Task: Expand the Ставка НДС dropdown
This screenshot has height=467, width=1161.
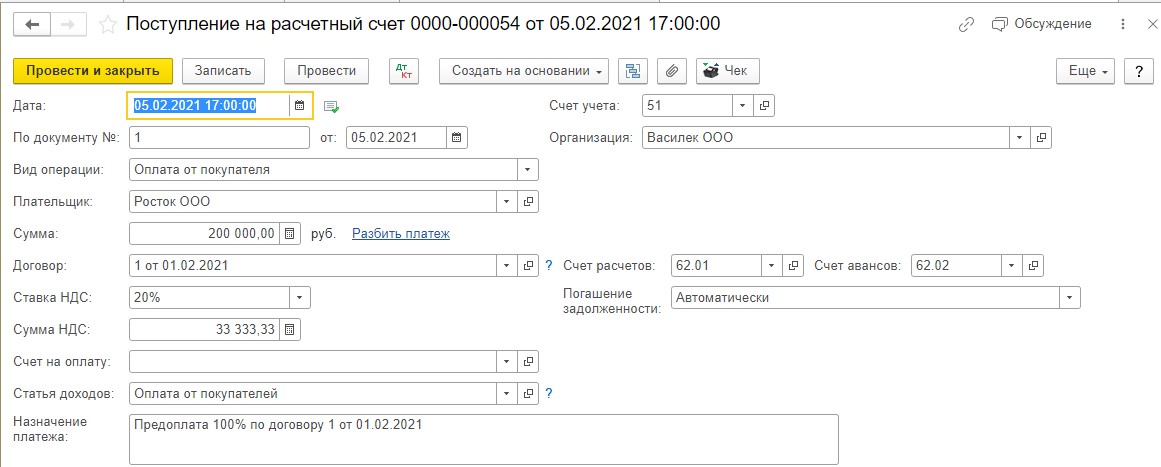Action: point(300,298)
